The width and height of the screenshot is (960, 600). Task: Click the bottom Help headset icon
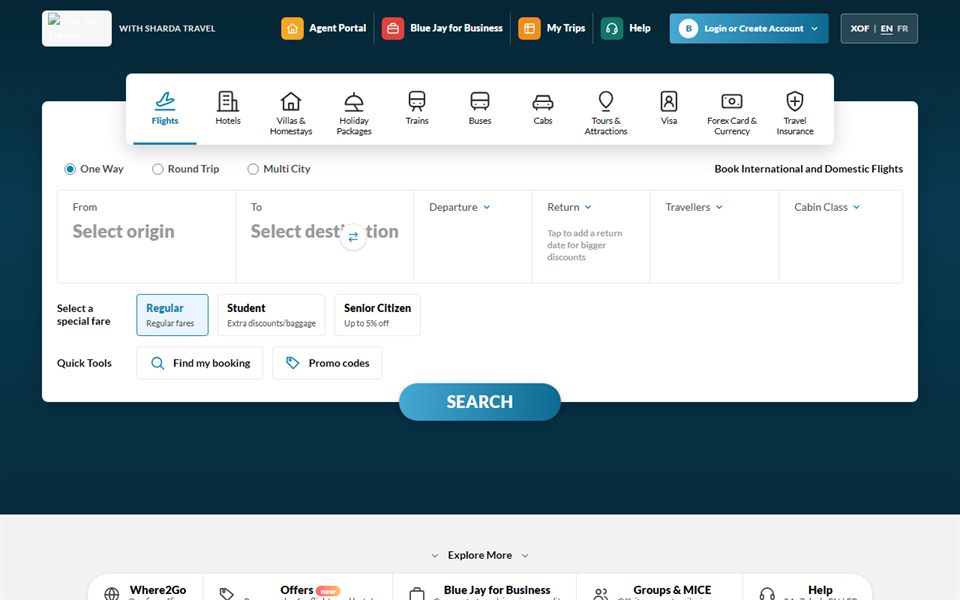coord(767,593)
